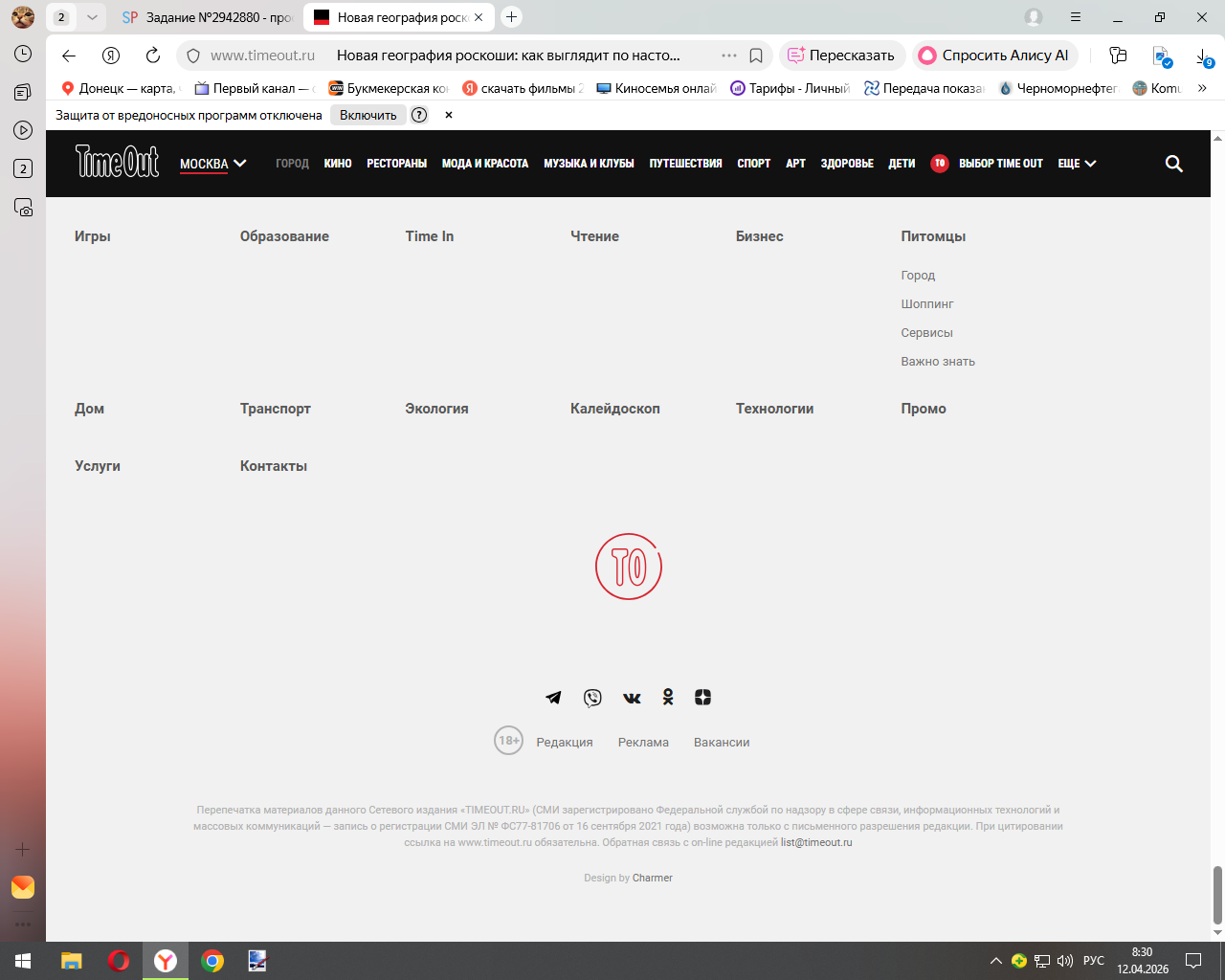The height and width of the screenshot is (980, 1225).
Task: Open the МУЗЫКА И КЛУБЫ section
Action: [x=590, y=164]
